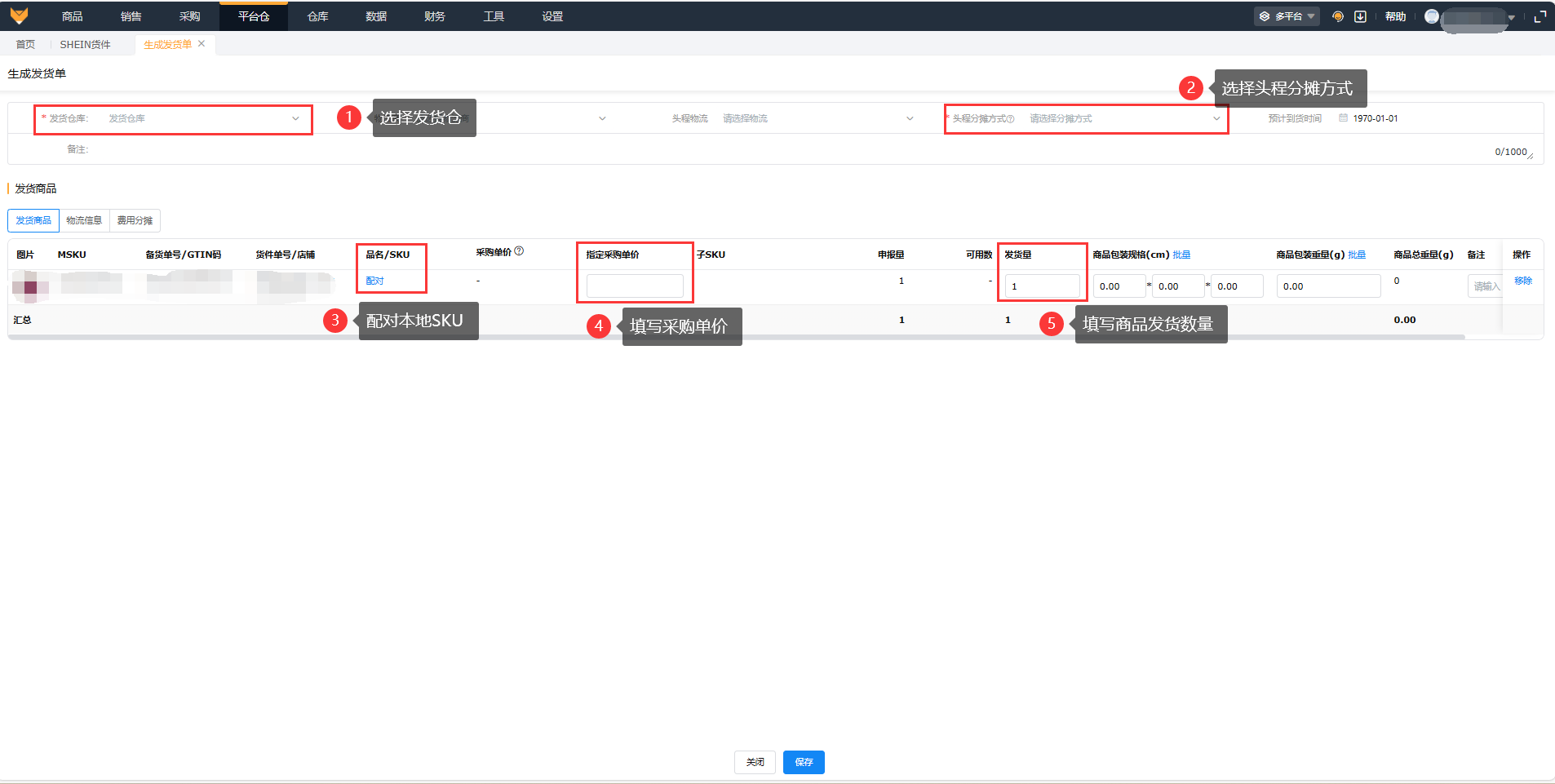Screen dimensions: 1555x784
Task: Open the download center icon
Action: click(x=1360, y=16)
